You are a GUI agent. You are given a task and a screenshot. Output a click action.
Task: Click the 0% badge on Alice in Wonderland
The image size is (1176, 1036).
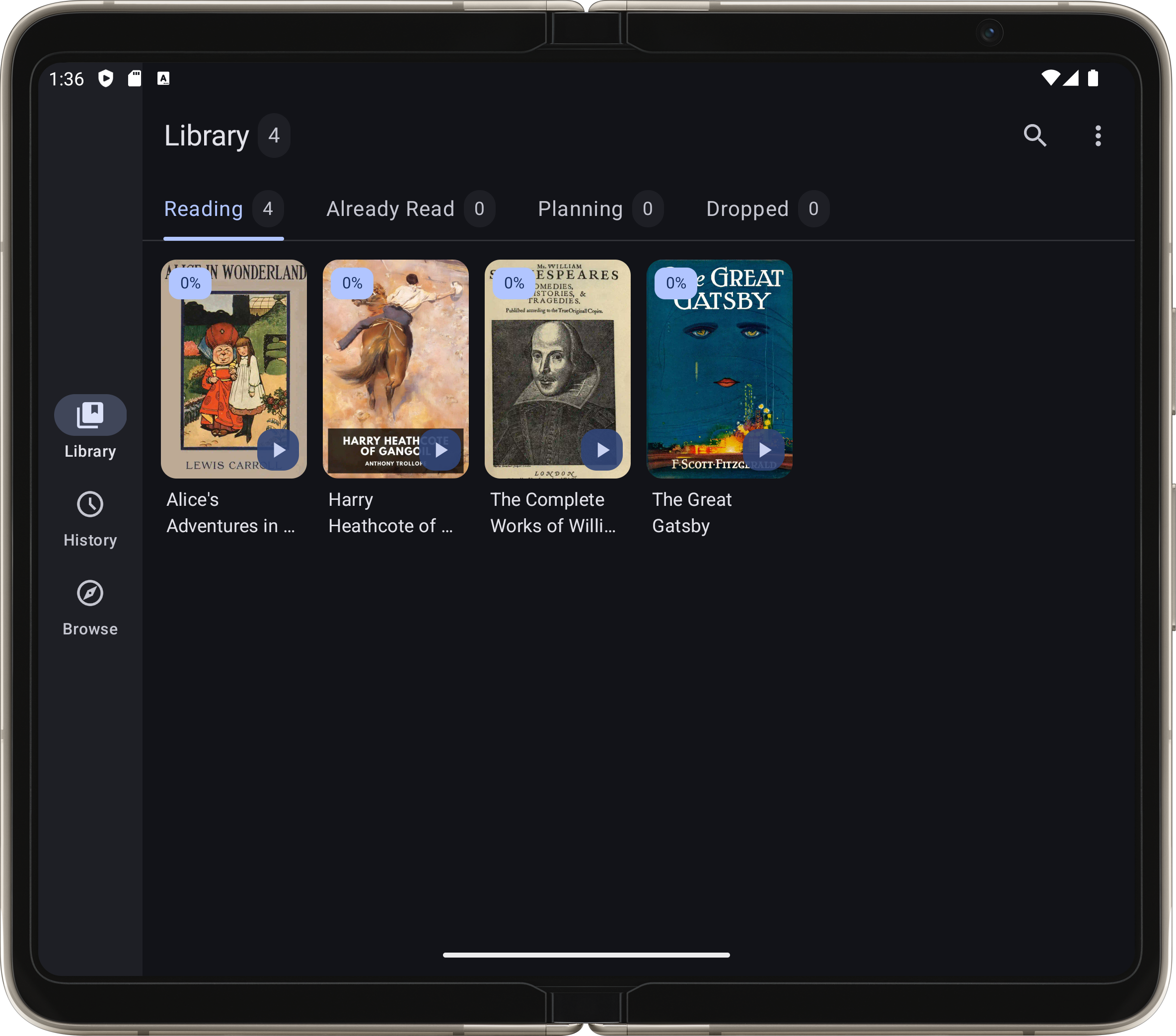(x=190, y=283)
